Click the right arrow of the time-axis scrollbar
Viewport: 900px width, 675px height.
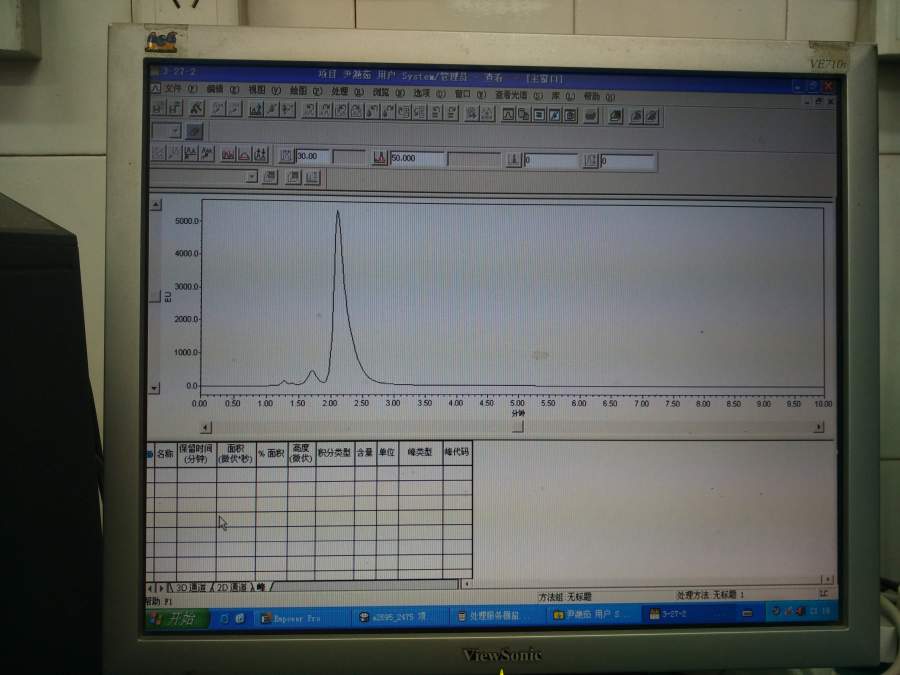point(819,426)
